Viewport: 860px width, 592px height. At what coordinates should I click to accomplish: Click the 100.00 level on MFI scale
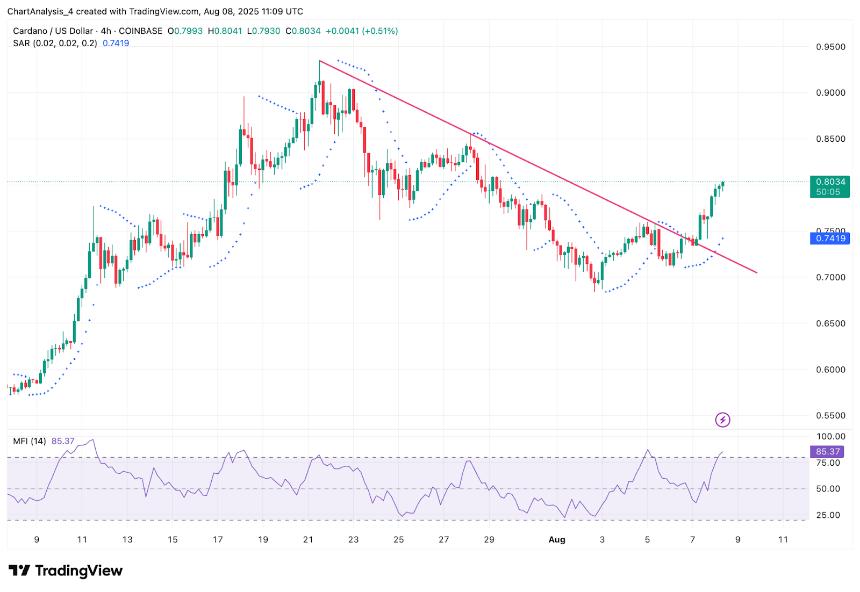click(832, 437)
